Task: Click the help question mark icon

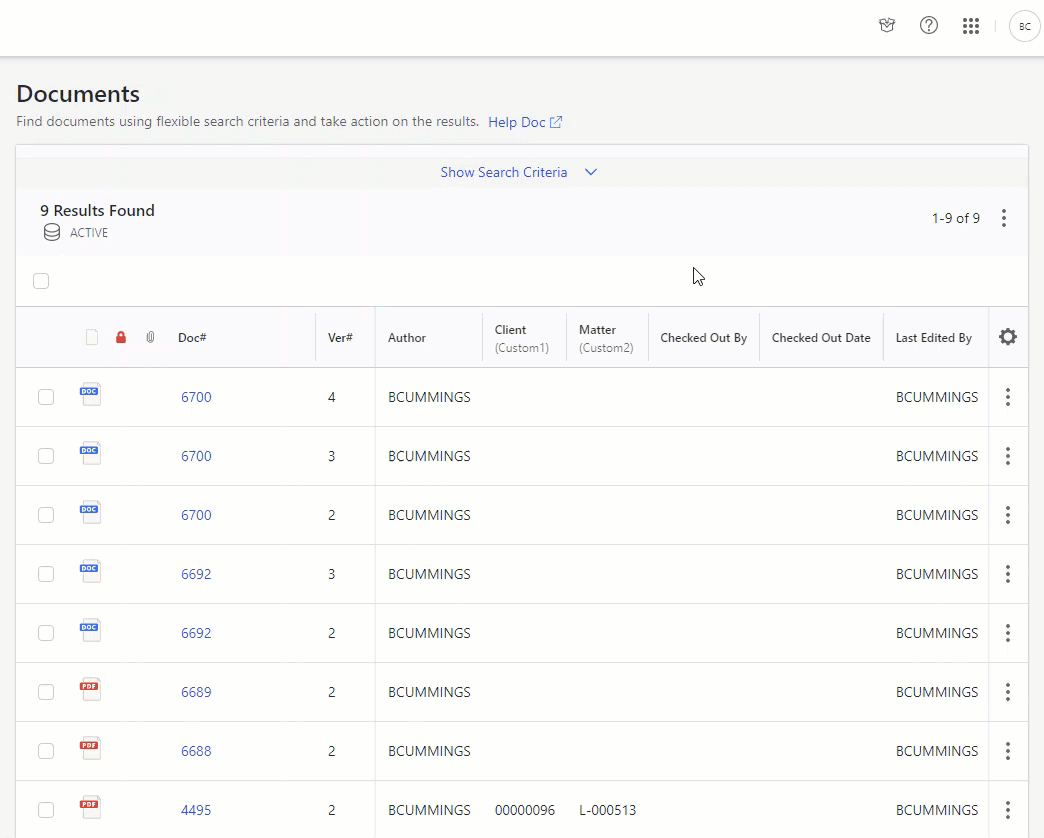Action: coord(929,26)
